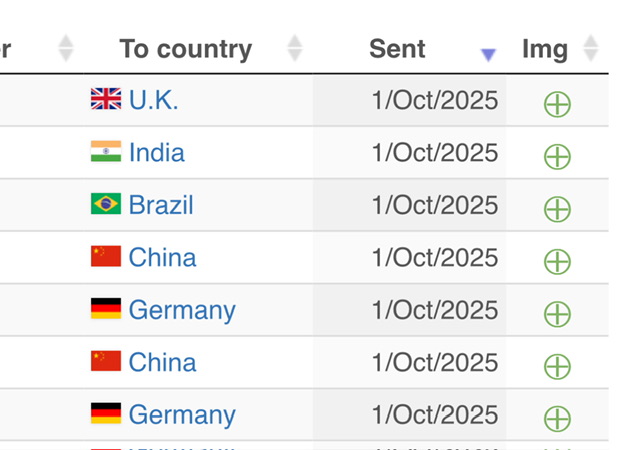Image resolution: width=640 pixels, height=450 pixels.
Task: Select the sent date in the Brazil row
Action: 434,205
